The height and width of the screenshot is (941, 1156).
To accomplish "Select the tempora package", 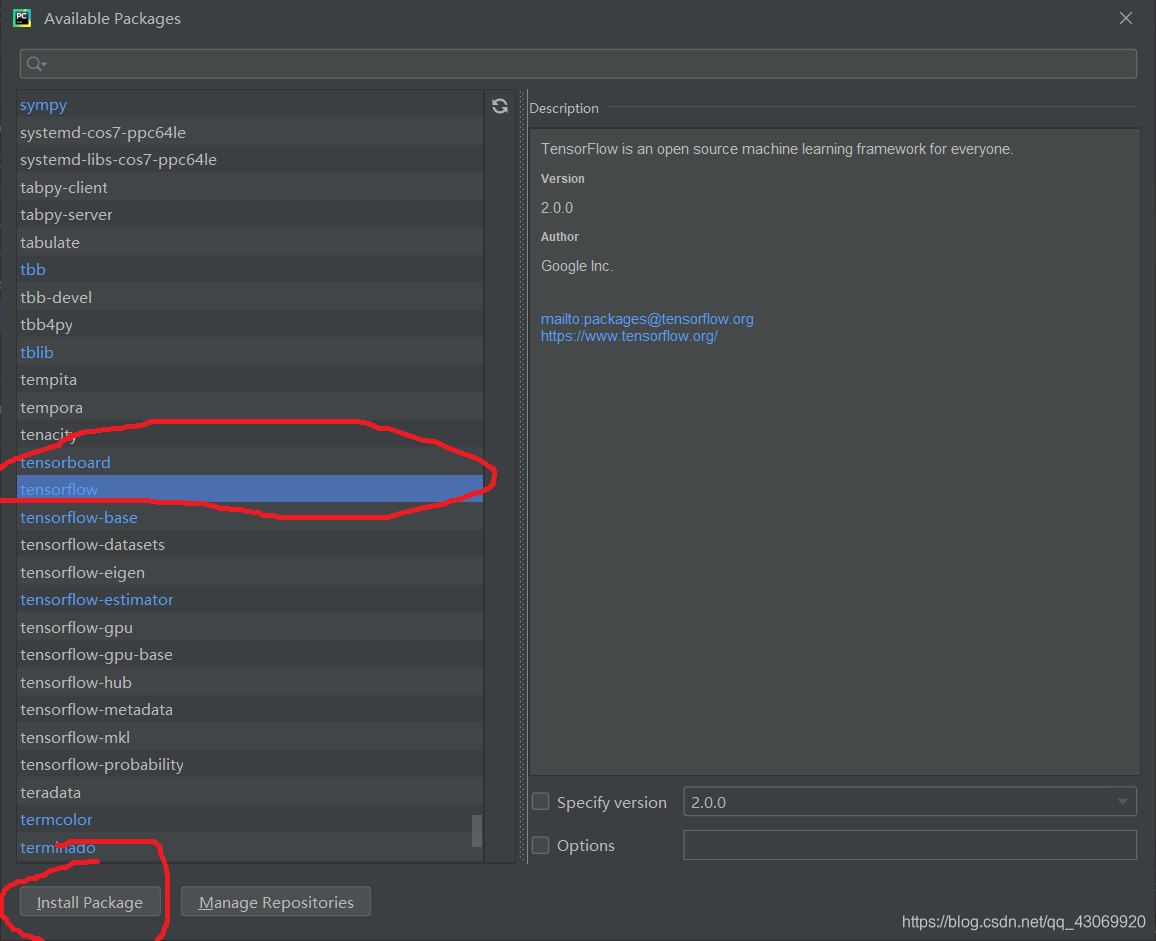I will [250, 407].
